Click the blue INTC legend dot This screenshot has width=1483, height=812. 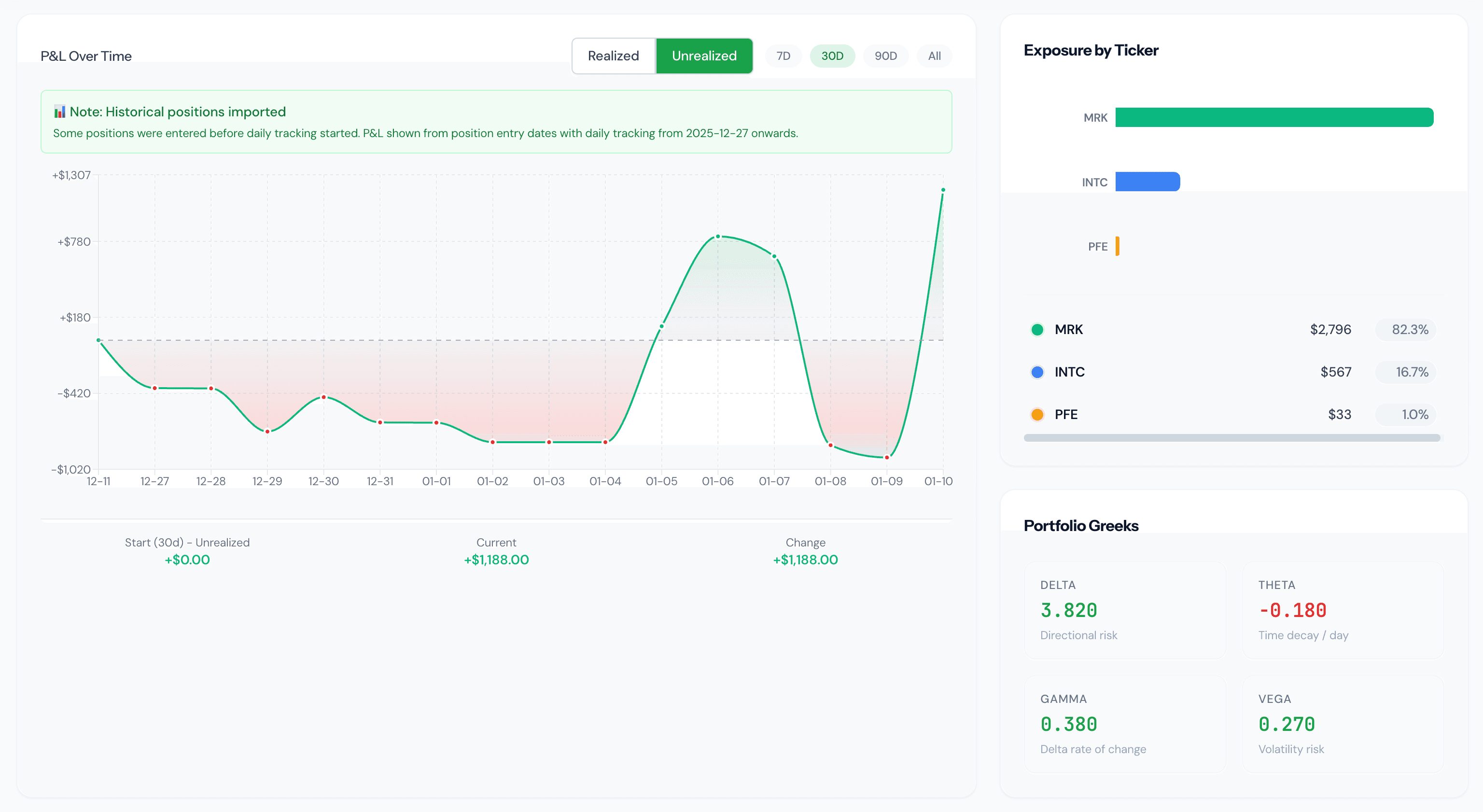point(1037,372)
